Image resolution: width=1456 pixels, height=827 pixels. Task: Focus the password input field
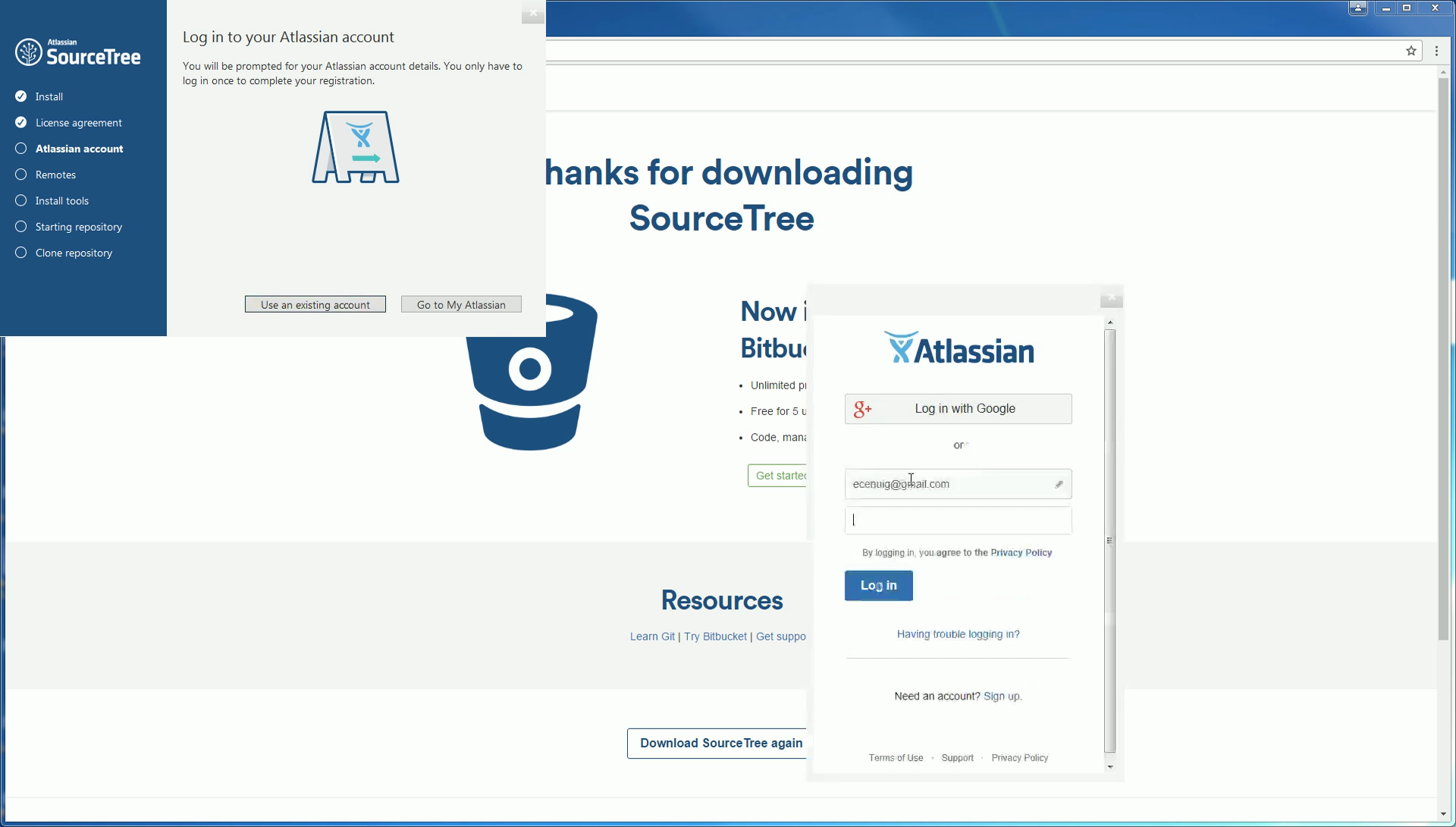[x=958, y=520]
